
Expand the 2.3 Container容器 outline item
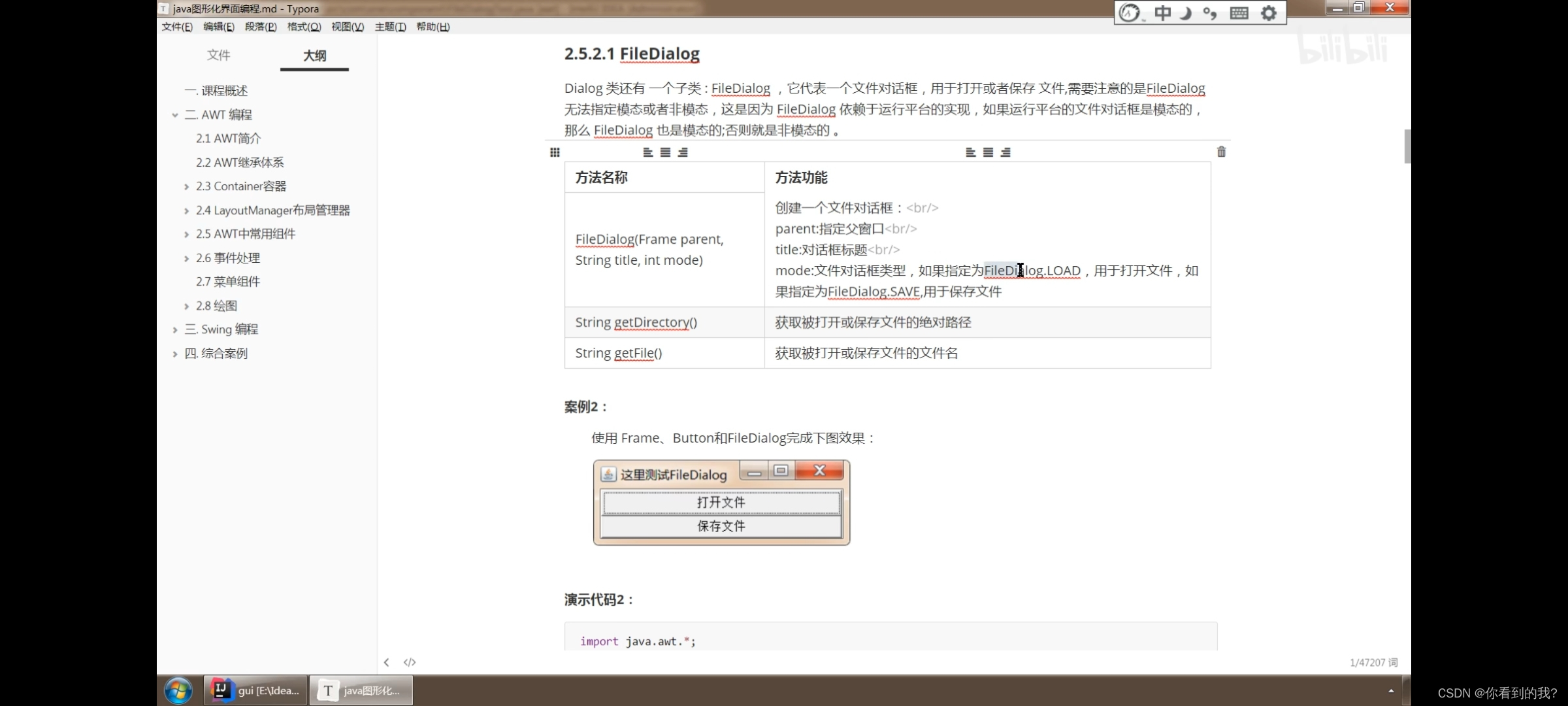point(187,186)
